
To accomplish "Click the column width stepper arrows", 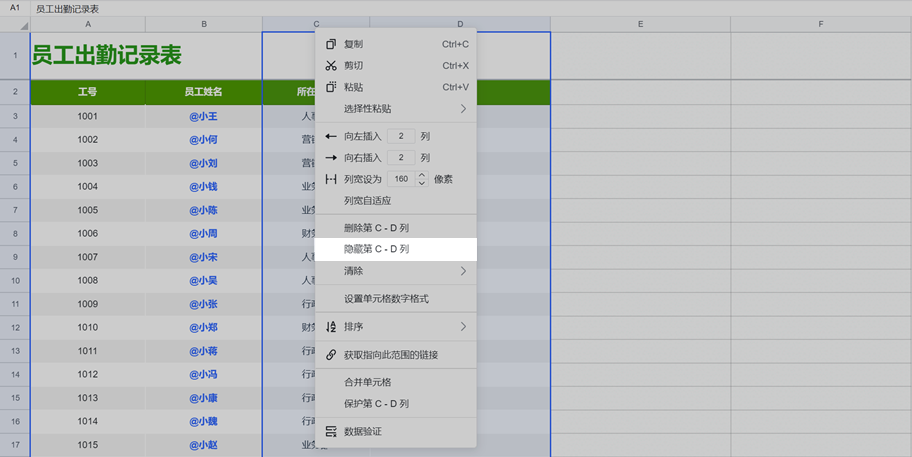I will click(422, 179).
